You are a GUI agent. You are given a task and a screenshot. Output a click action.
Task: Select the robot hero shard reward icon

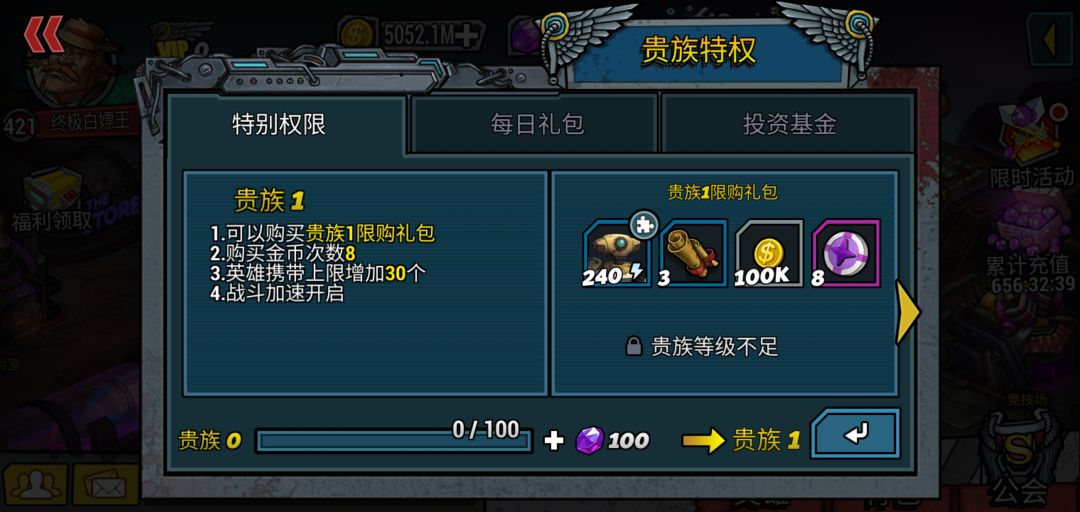(x=617, y=254)
